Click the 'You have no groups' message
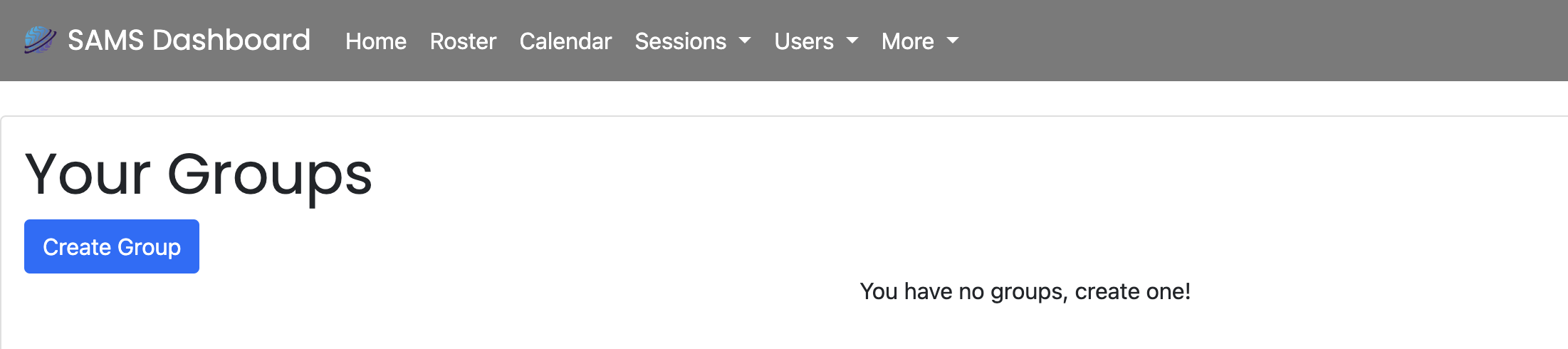This screenshot has width=1568, height=349. (1025, 291)
